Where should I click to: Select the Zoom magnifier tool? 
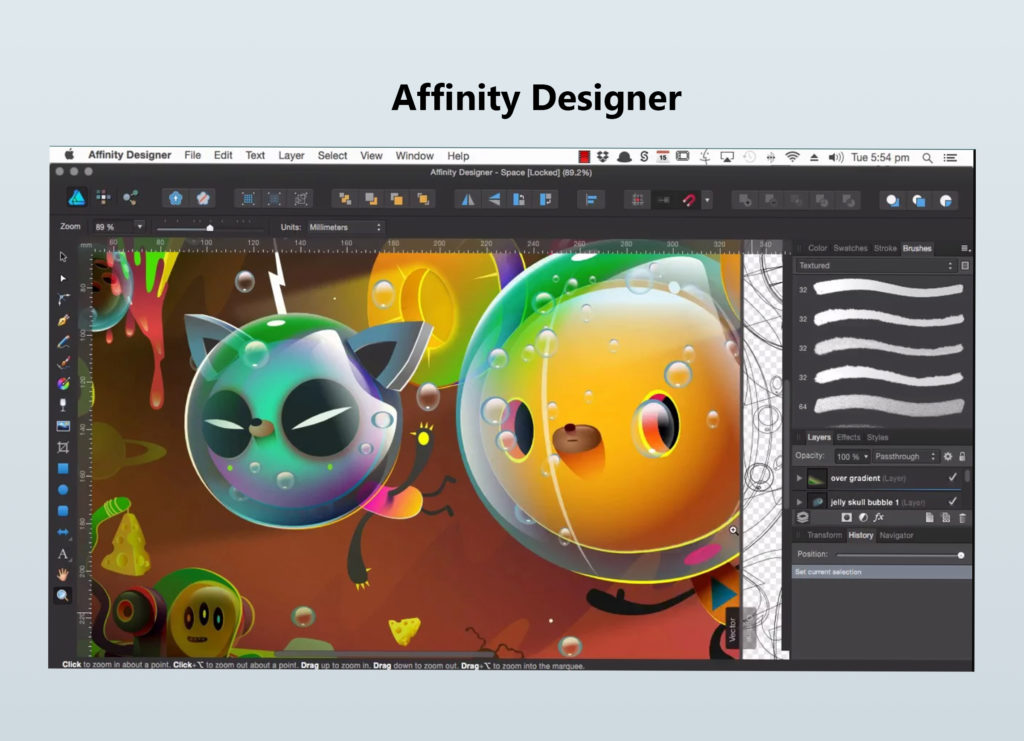tap(63, 595)
